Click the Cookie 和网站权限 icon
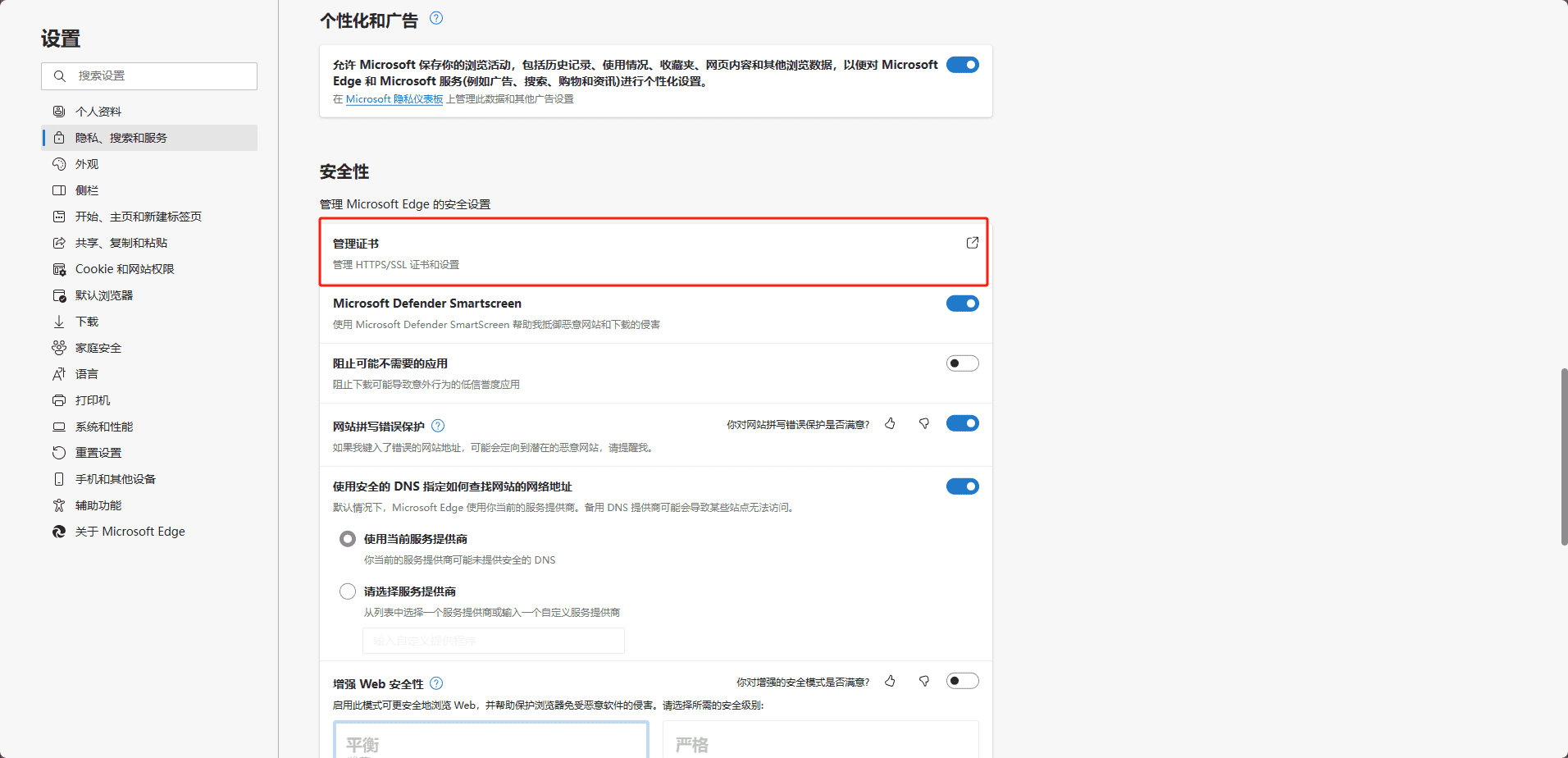The height and width of the screenshot is (758, 1568). [x=59, y=269]
